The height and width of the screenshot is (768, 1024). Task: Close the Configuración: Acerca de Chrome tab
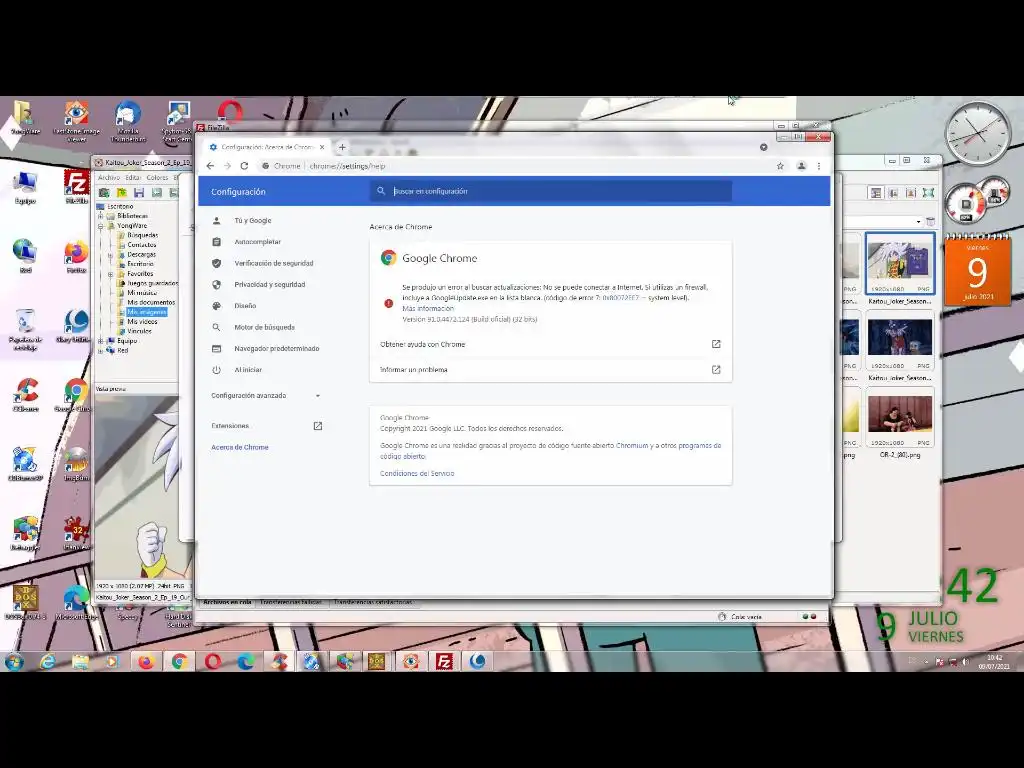(322, 147)
